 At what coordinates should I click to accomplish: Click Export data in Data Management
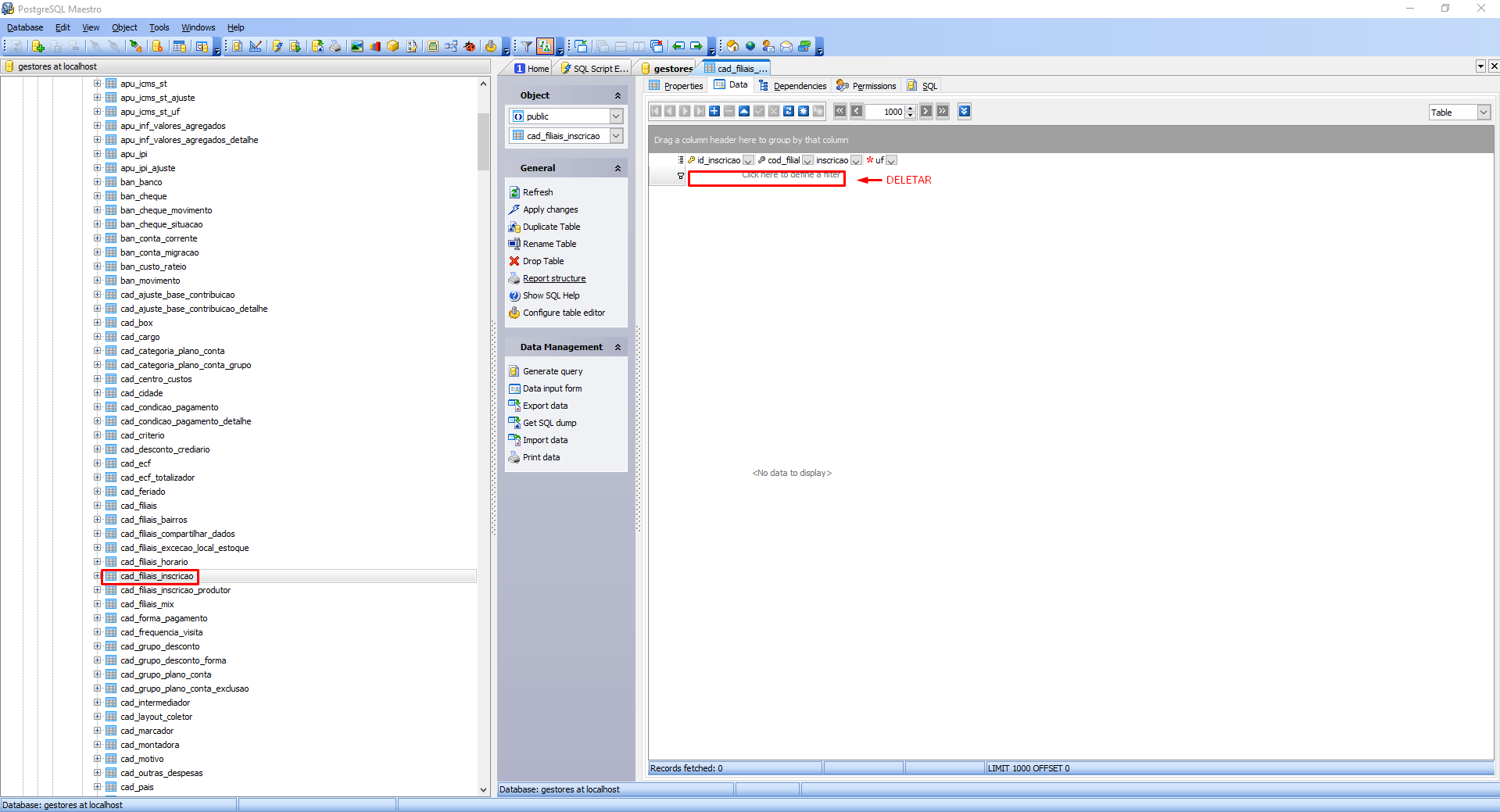[545, 406]
